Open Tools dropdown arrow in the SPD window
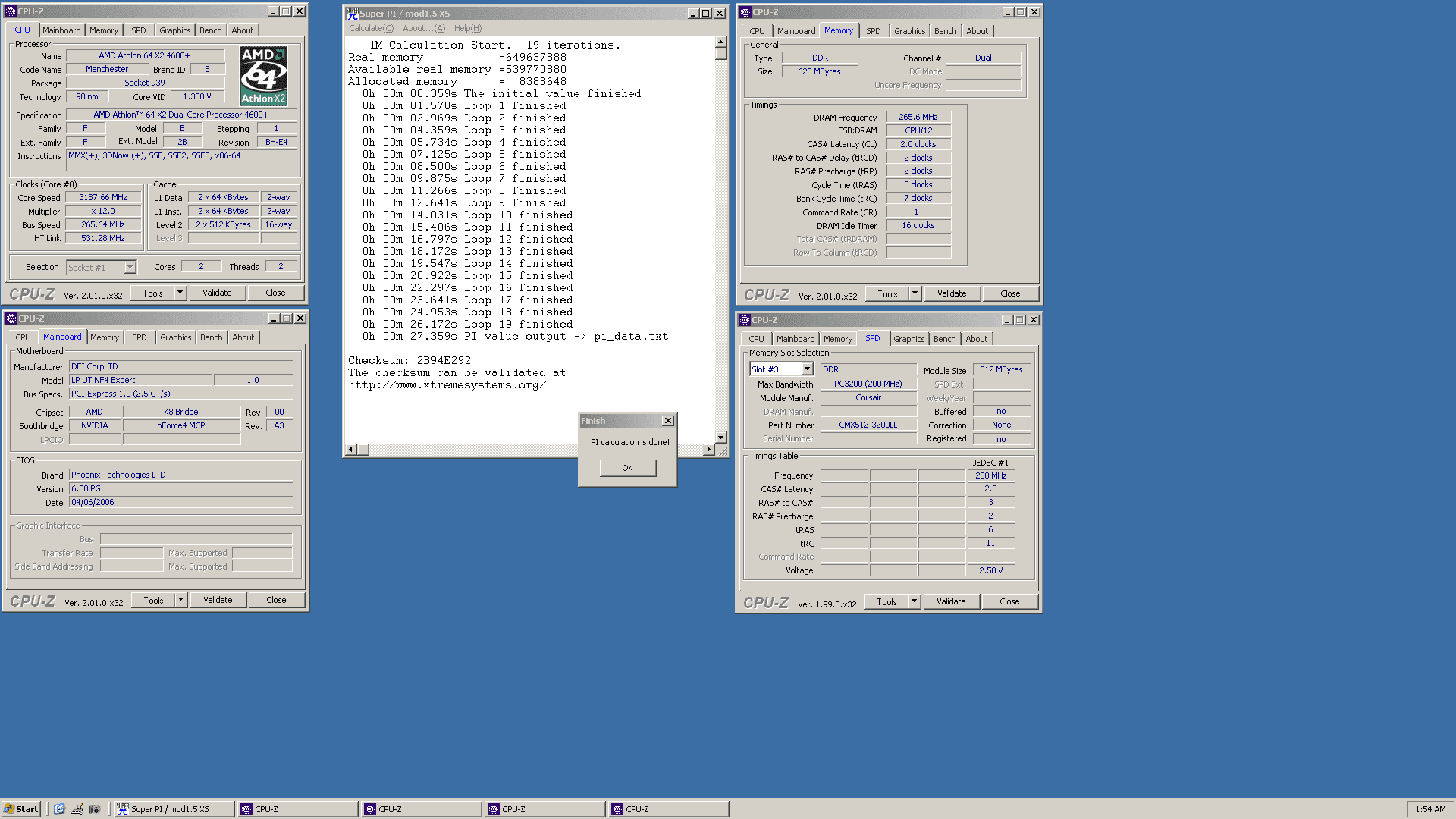 click(x=914, y=601)
